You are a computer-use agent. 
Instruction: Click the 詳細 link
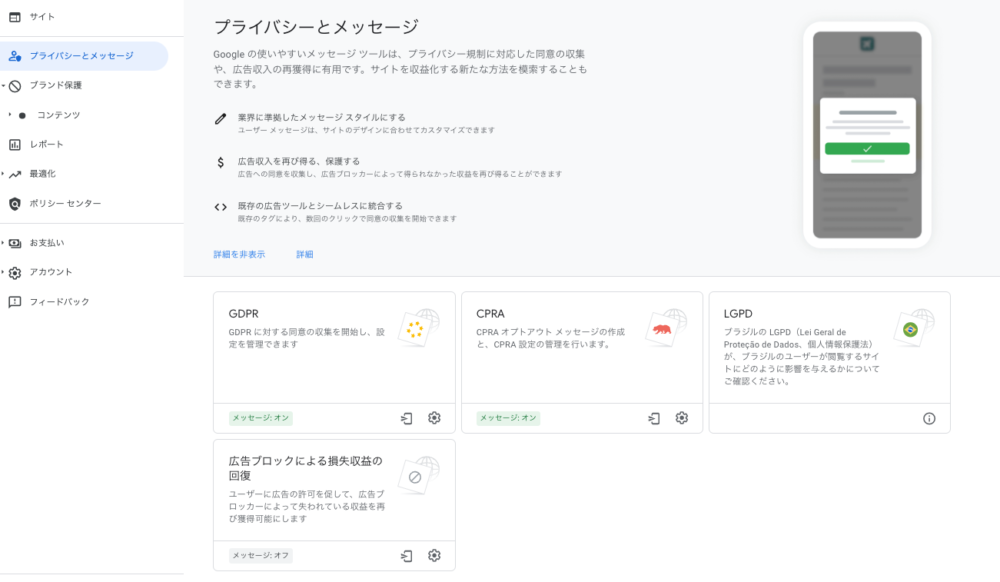click(305, 254)
